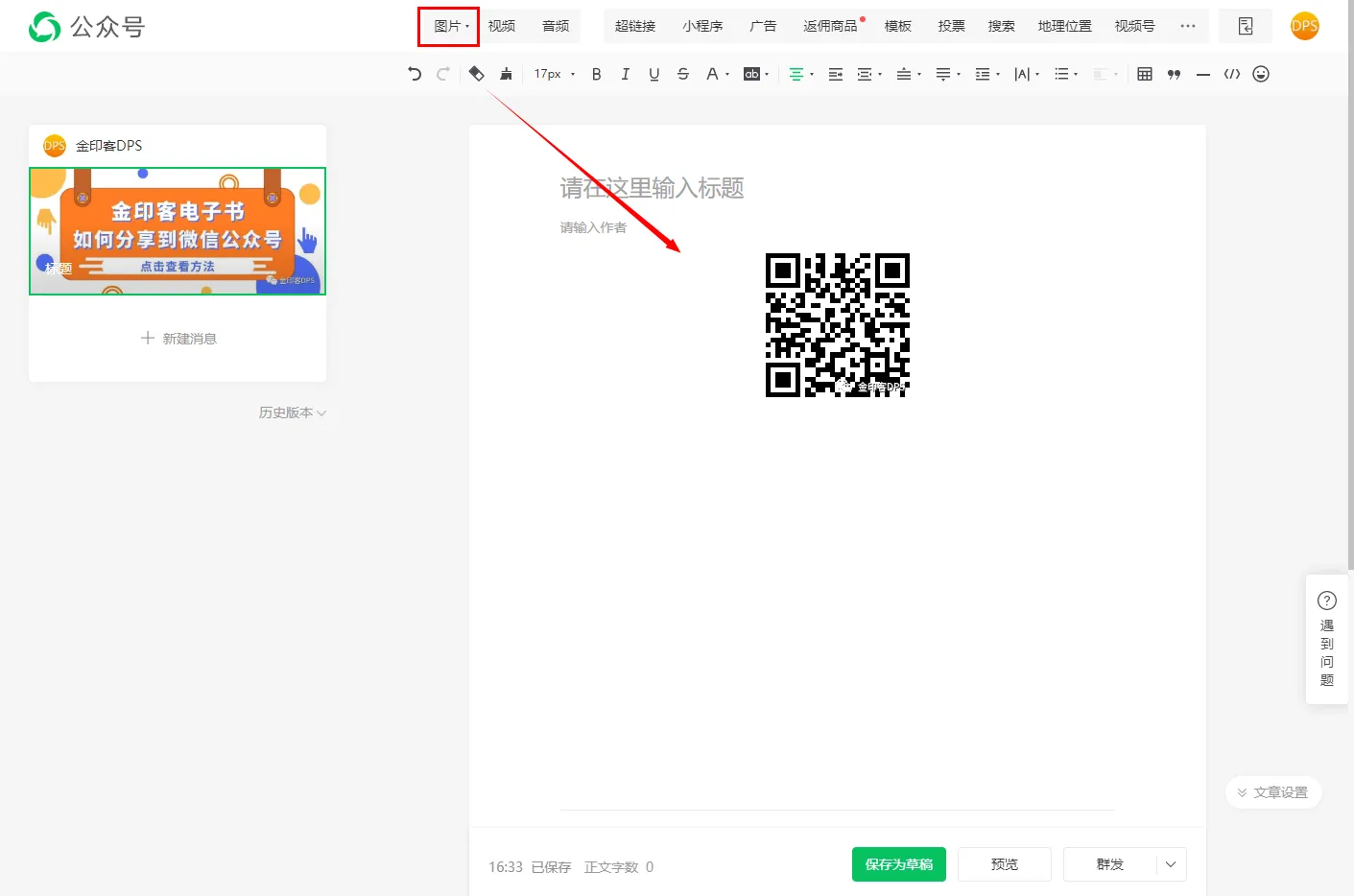The image size is (1354, 896).
Task: Go to the 公众号 home logo
Action: [x=86, y=27]
